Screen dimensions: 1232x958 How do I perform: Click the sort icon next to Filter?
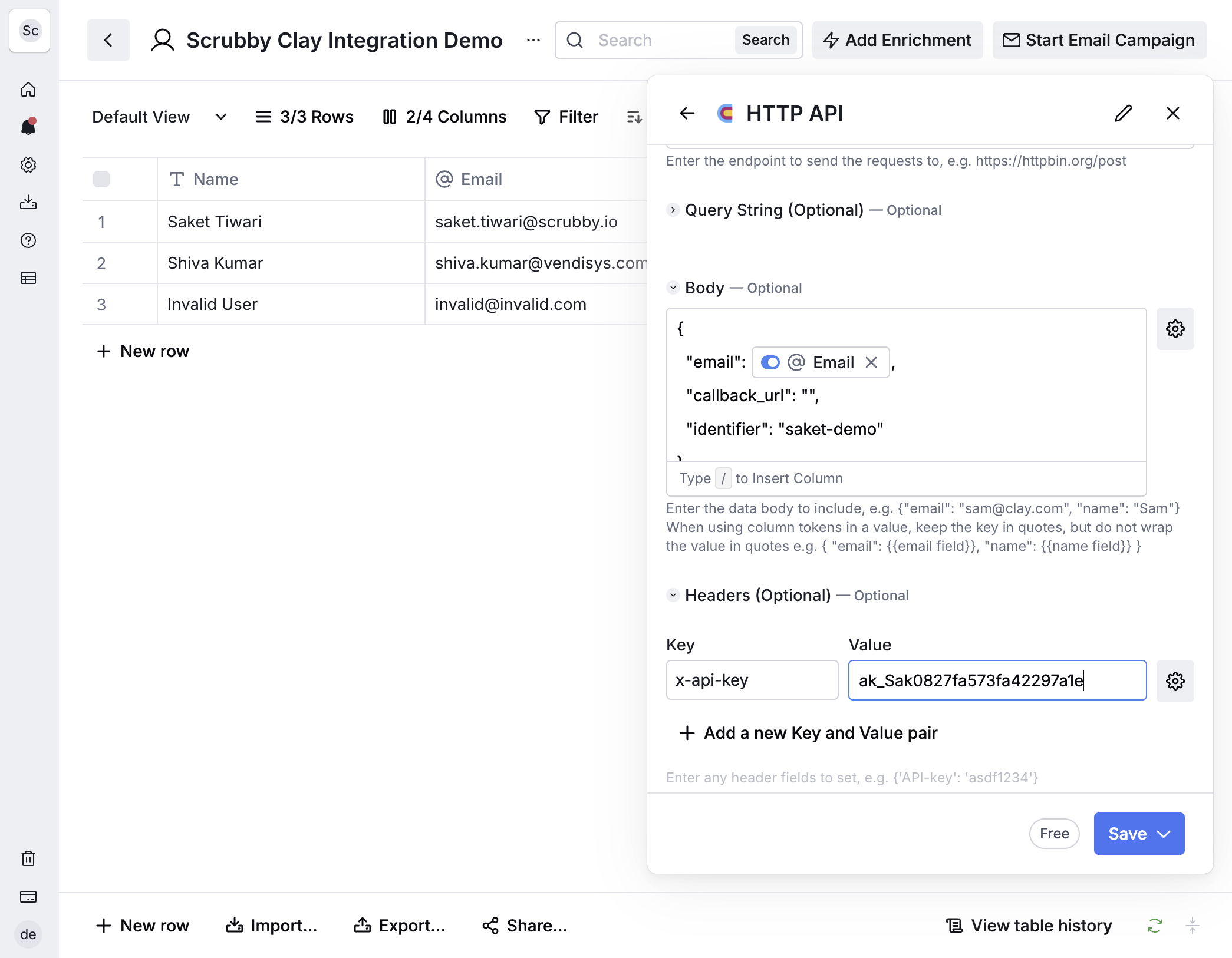click(x=634, y=117)
